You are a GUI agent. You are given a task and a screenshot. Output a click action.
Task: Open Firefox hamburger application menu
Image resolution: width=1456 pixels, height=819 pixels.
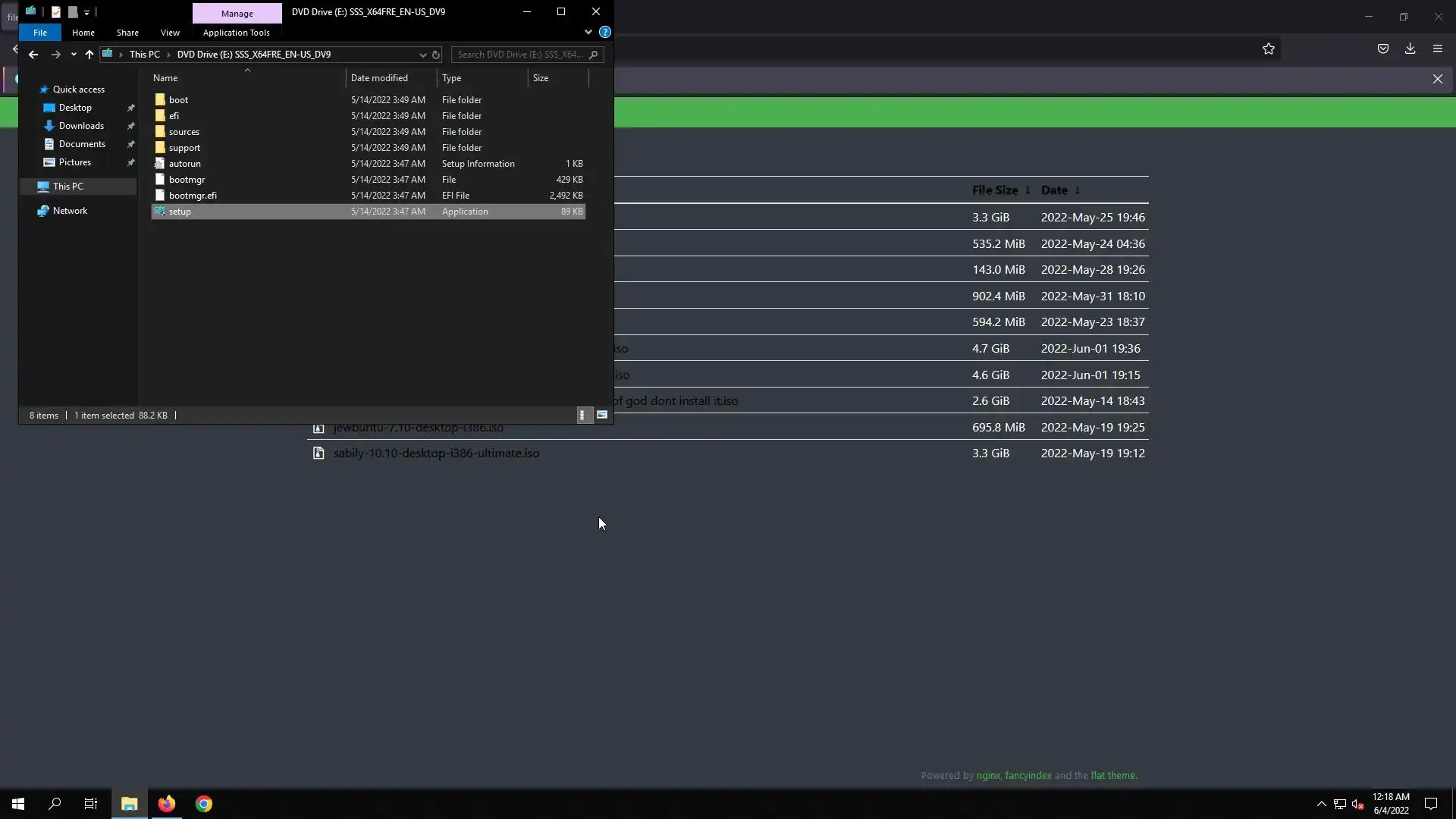(1437, 49)
